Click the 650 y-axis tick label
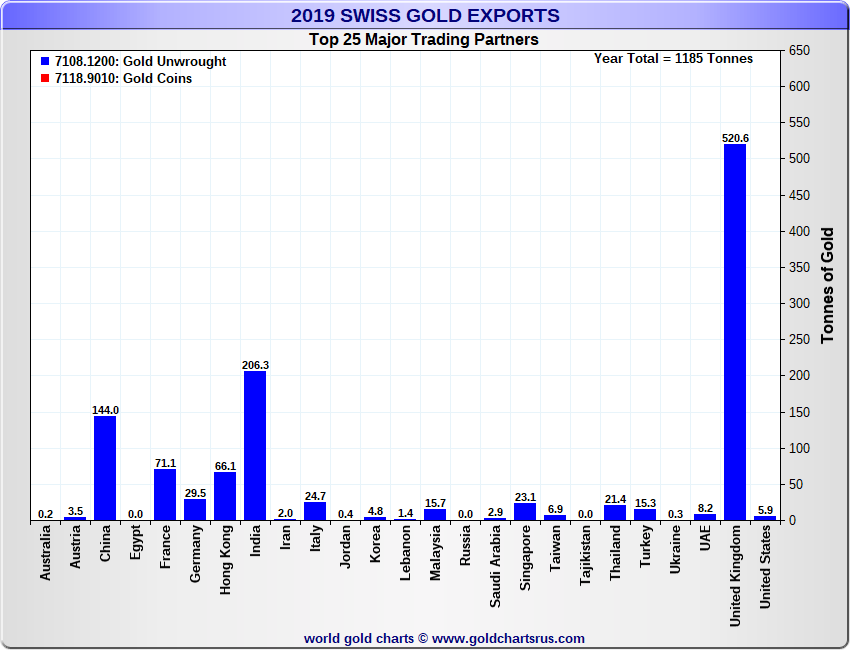 click(799, 50)
